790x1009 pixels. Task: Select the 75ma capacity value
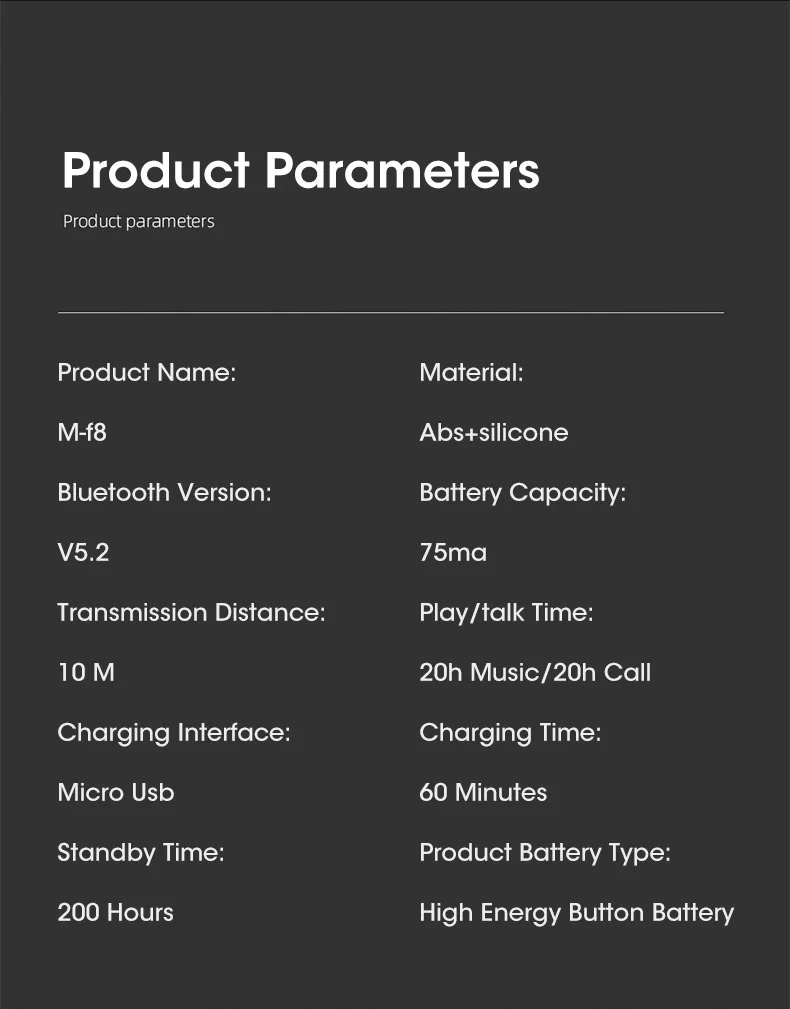pos(453,552)
